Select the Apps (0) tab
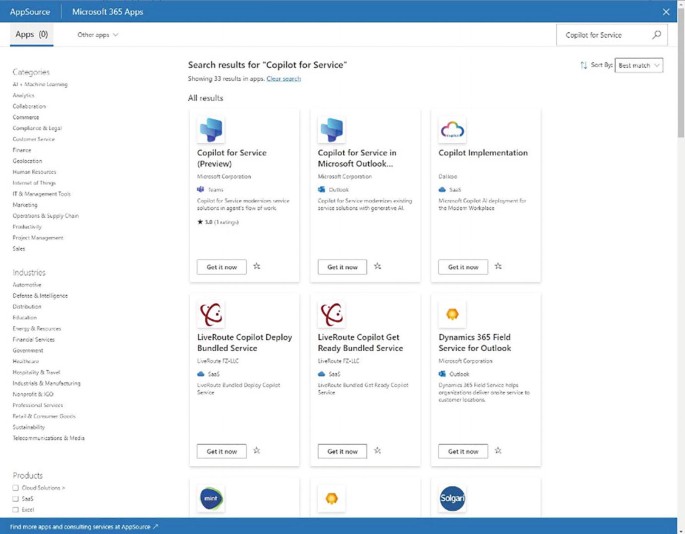This screenshot has width=685, height=534. [x=31, y=35]
